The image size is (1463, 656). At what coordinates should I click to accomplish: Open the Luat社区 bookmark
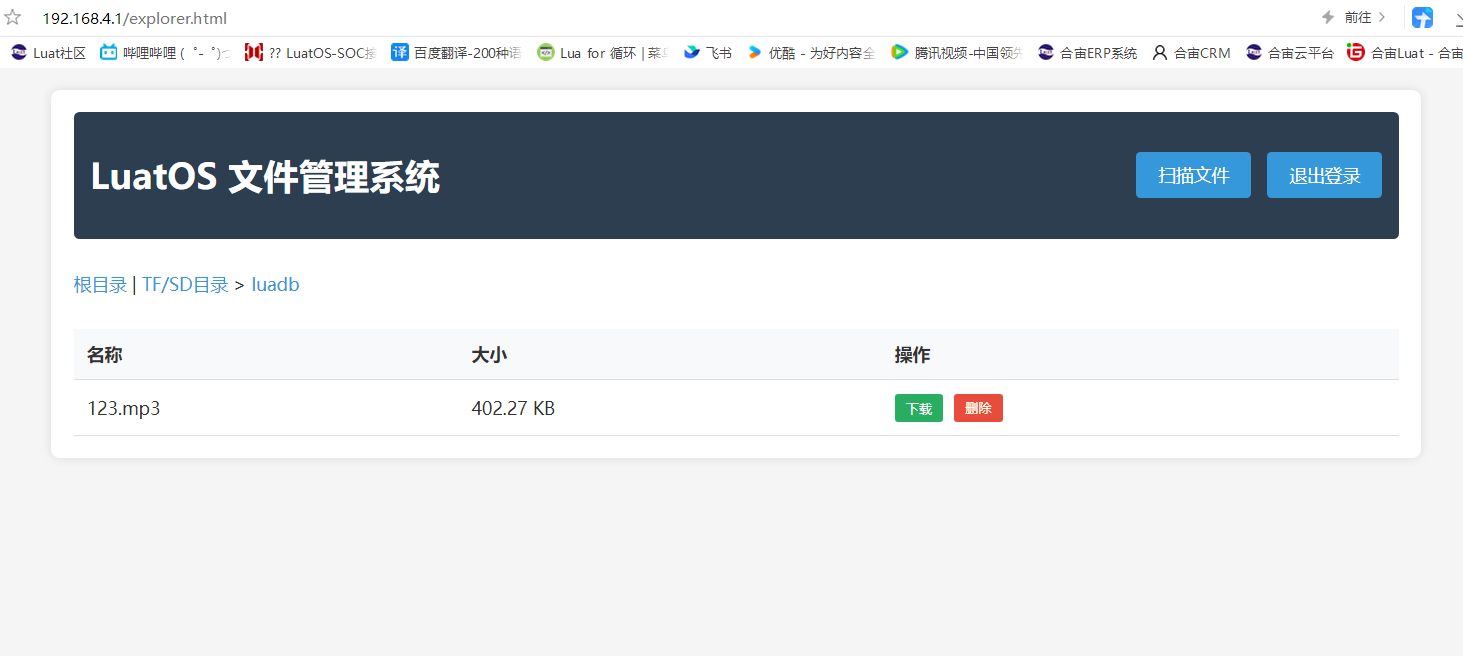(48, 53)
